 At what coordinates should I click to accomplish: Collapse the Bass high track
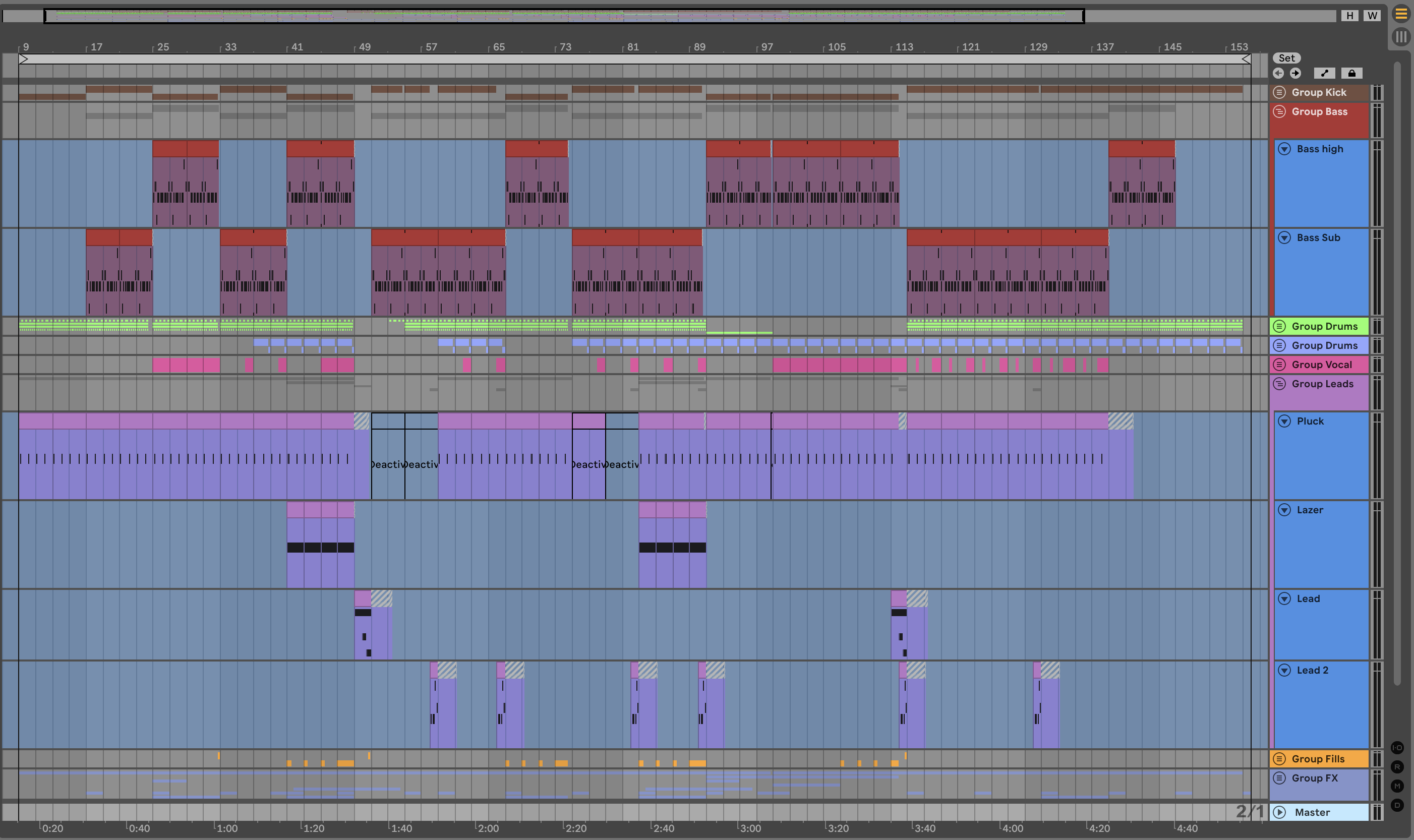coord(1284,149)
